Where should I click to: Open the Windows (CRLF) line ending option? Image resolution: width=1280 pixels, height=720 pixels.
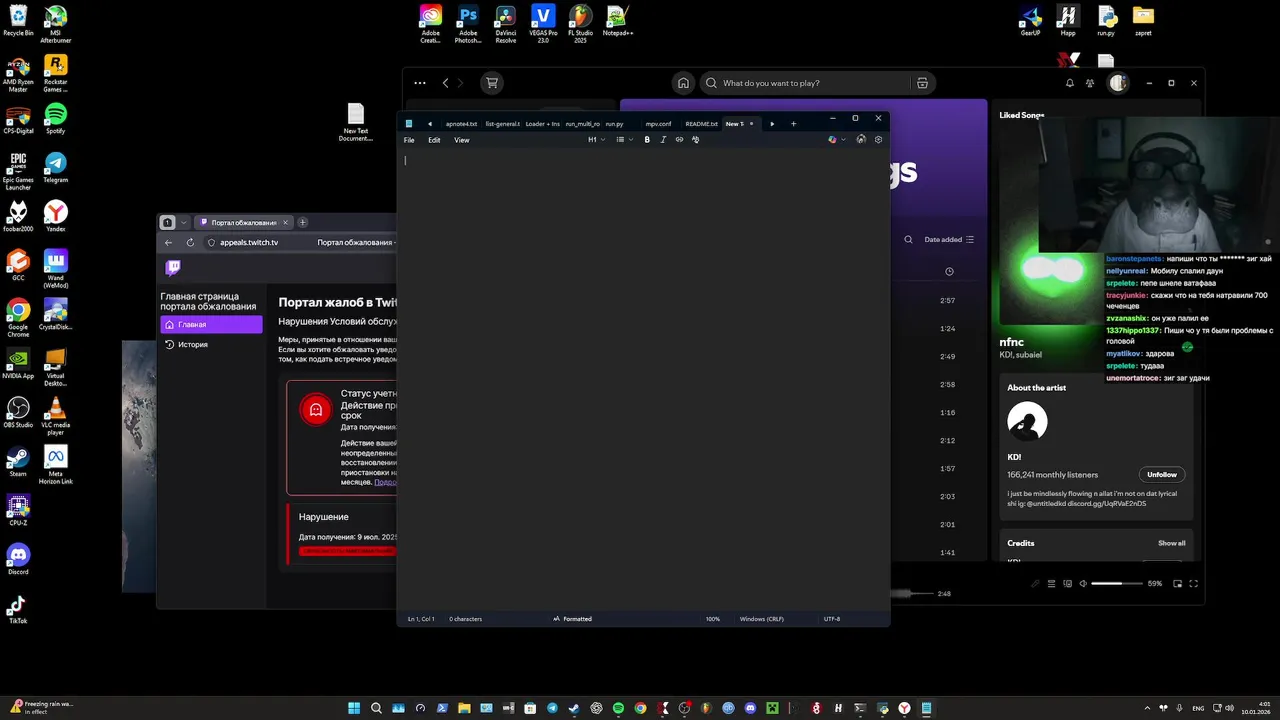pyautogui.click(x=762, y=619)
